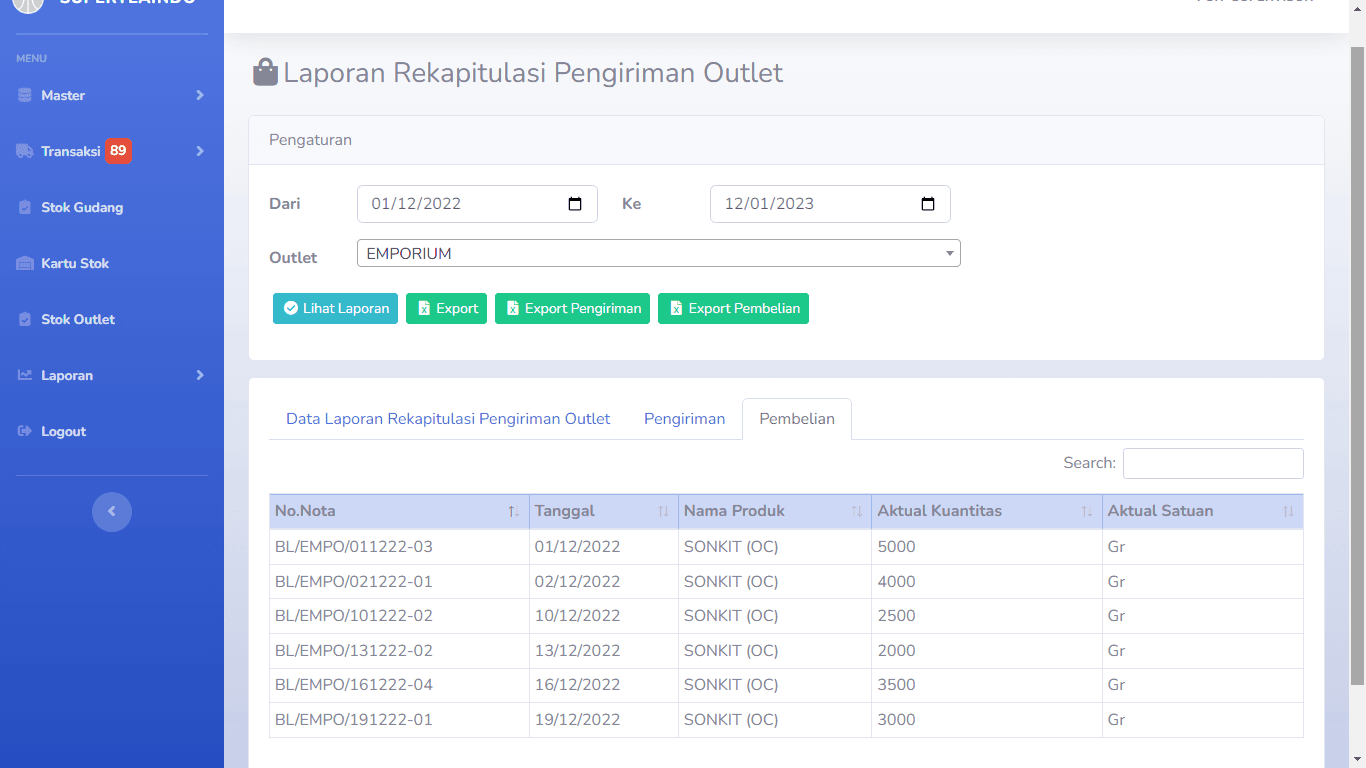
Task: Click the Pengaturan panel heading
Action: pyautogui.click(x=310, y=140)
